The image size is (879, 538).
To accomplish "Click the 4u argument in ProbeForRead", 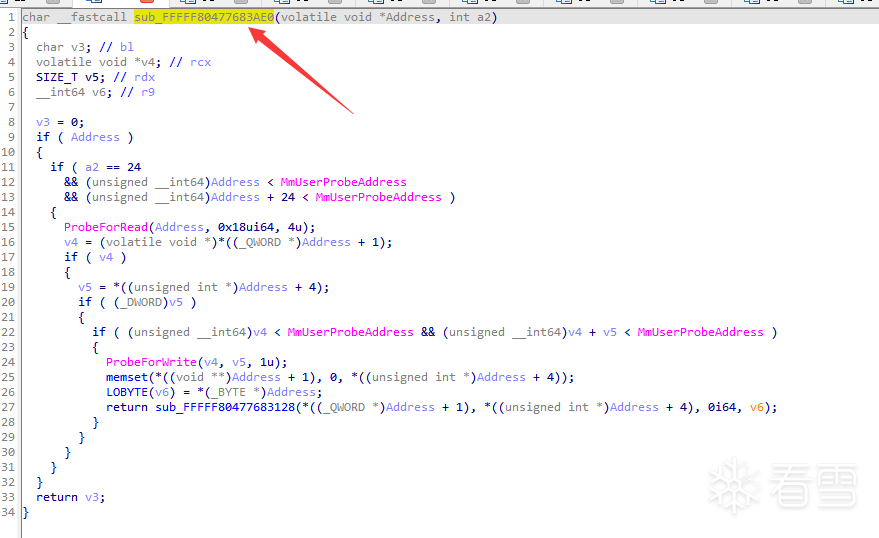I will [295, 227].
